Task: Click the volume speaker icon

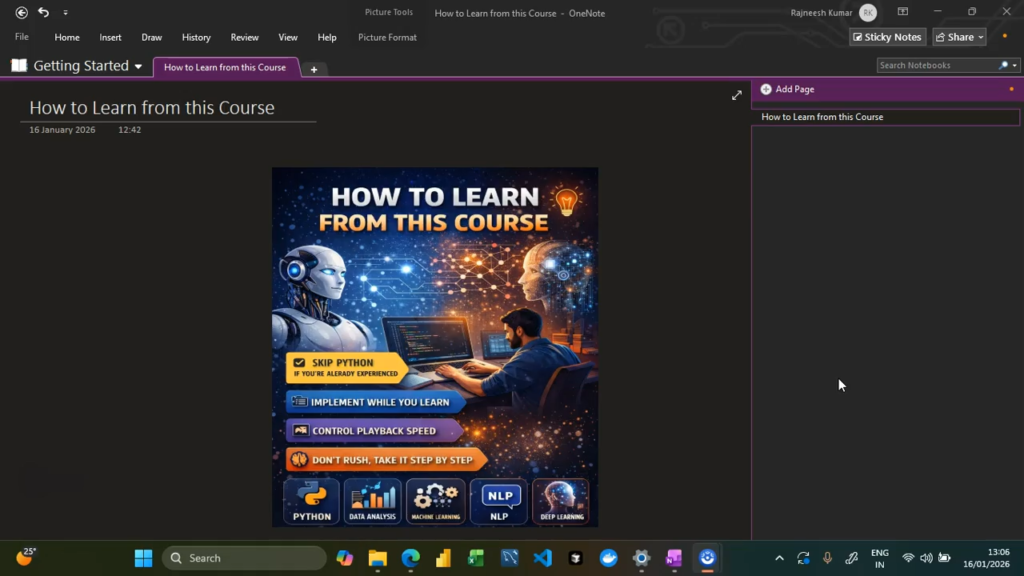Action: click(x=926, y=558)
